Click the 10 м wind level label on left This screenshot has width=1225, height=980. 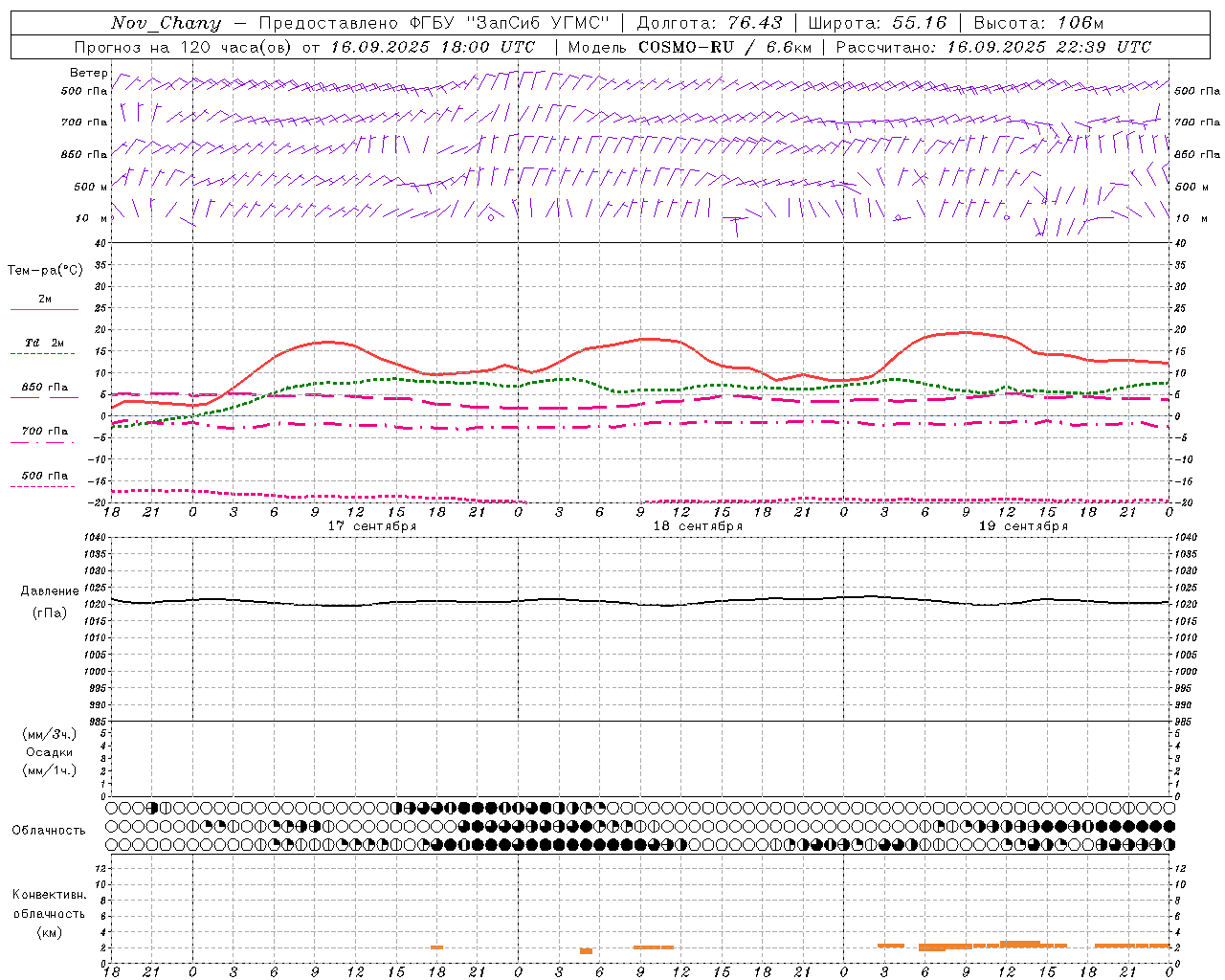[91, 218]
